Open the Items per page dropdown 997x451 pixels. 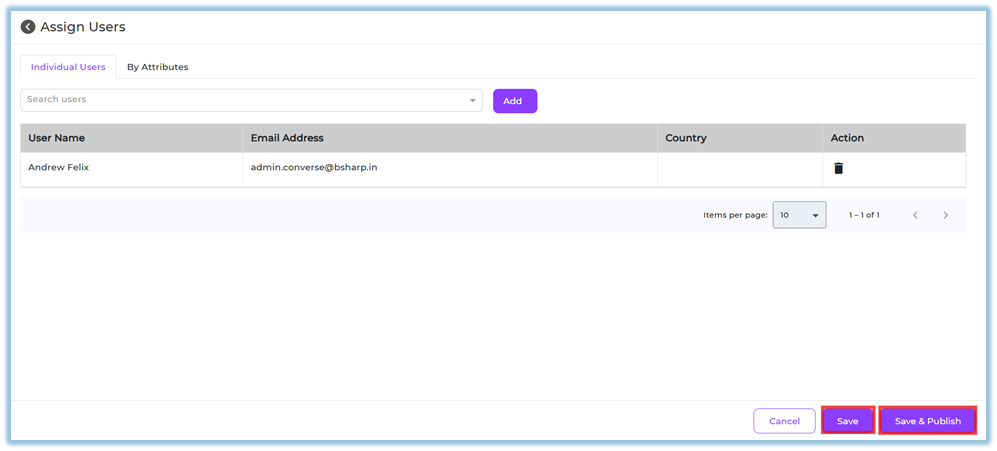pyautogui.click(x=799, y=215)
